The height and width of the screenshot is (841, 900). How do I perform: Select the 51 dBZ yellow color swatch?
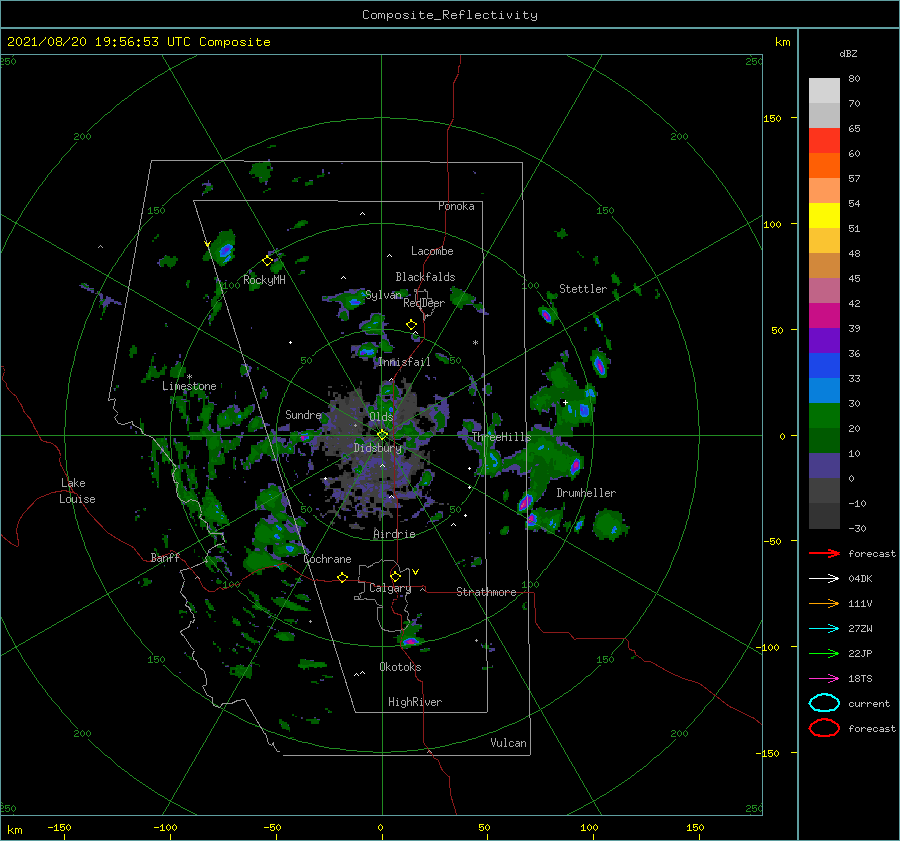824,215
